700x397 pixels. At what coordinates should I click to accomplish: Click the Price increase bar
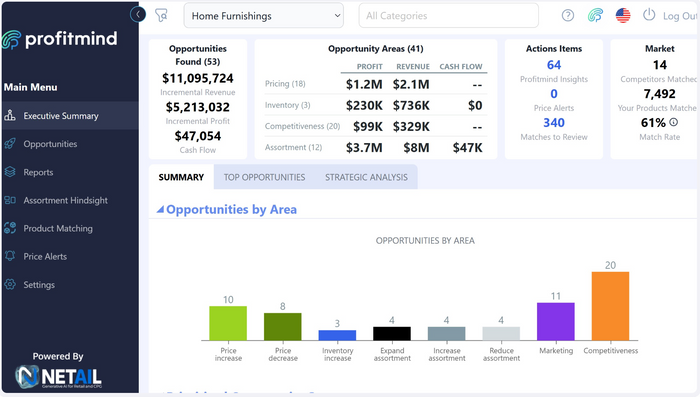[228, 323]
